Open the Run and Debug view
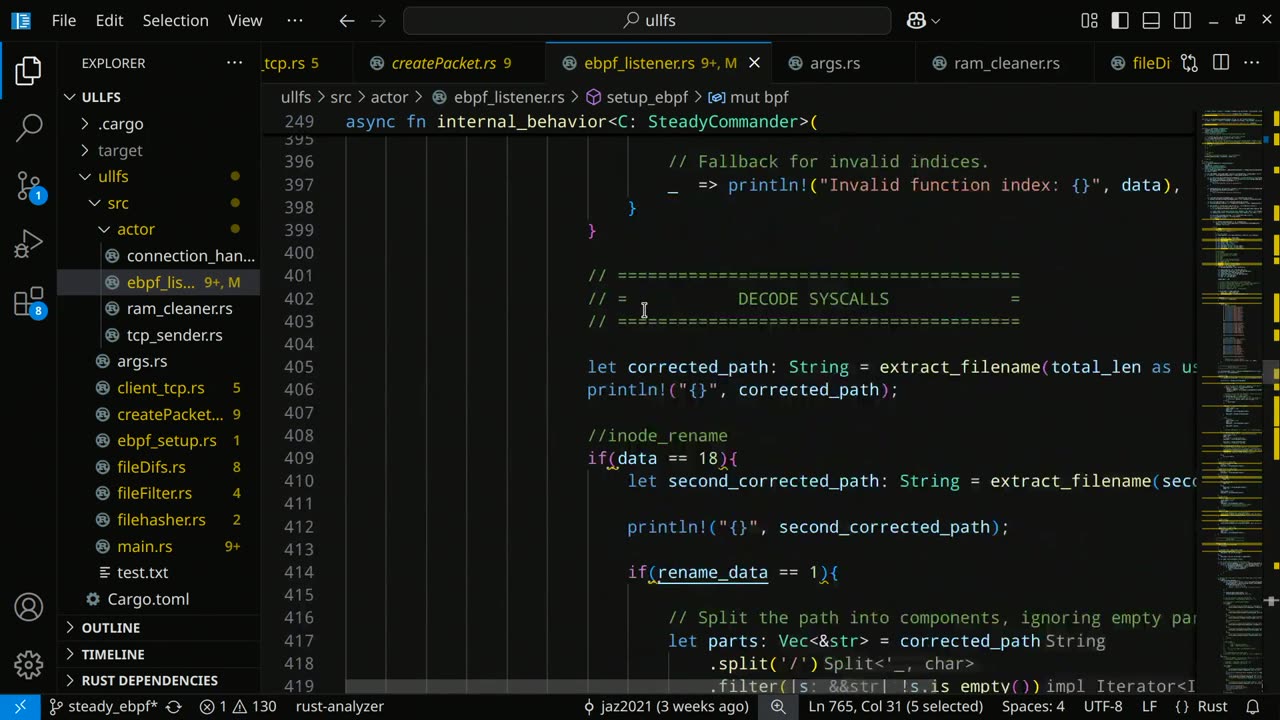This screenshot has height=720, width=1280. point(29,243)
